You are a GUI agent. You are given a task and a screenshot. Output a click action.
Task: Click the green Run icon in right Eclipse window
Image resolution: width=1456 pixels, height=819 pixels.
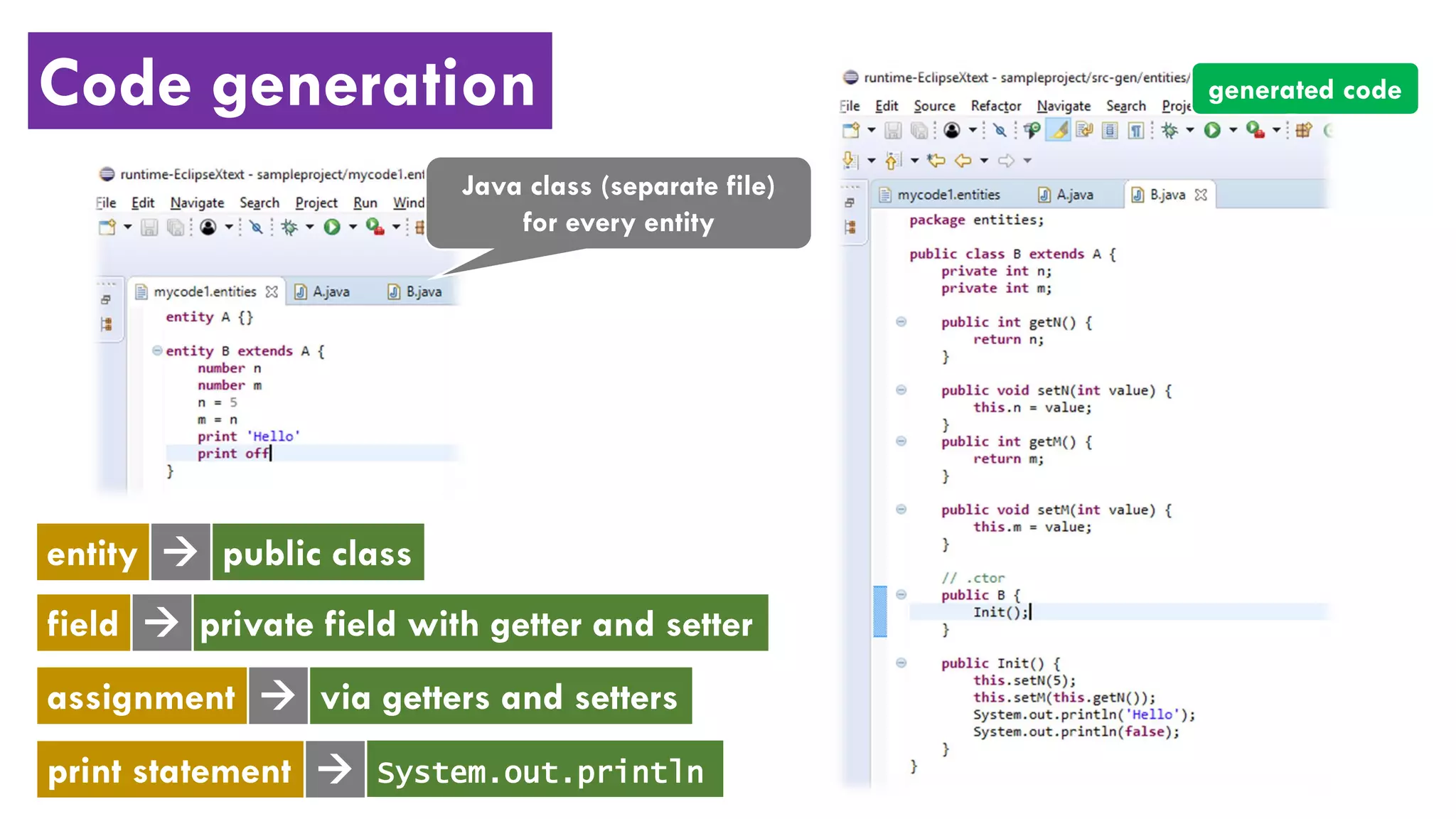coord(1213,130)
